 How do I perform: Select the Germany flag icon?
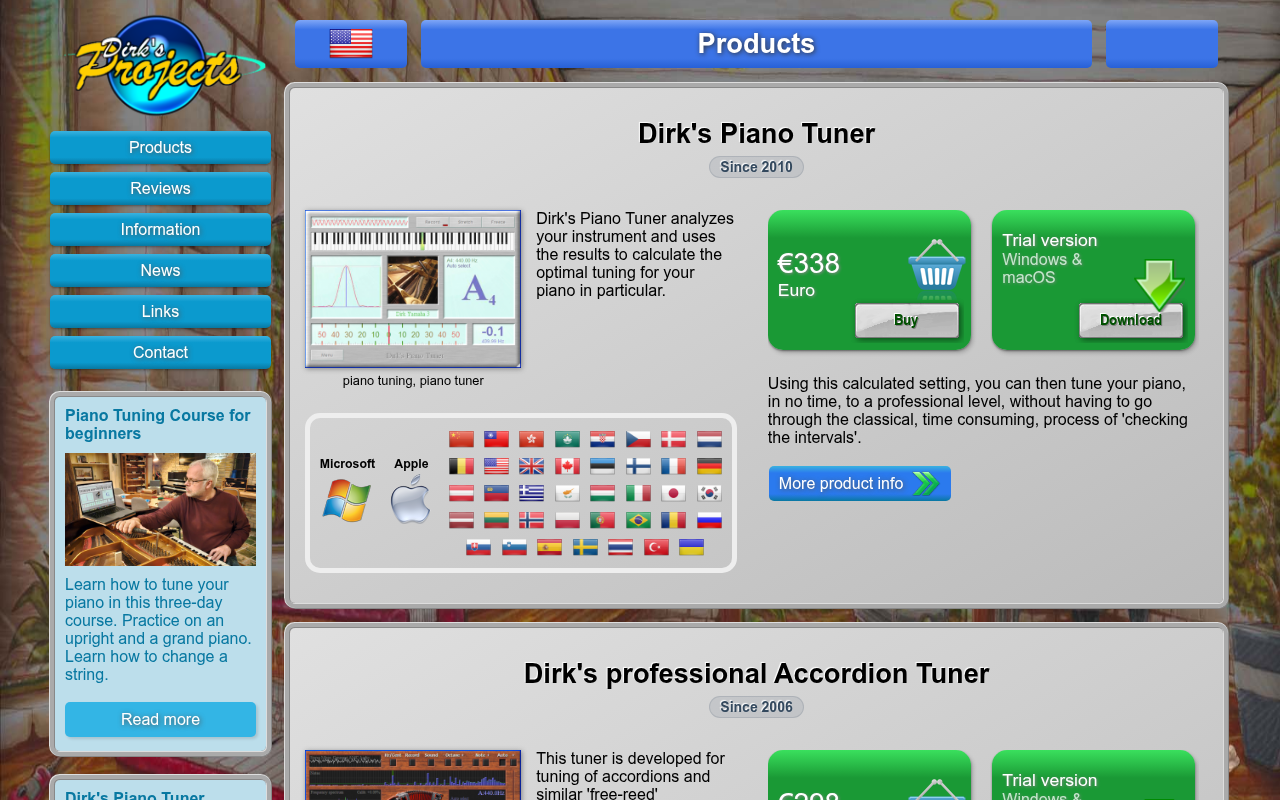coord(709,466)
